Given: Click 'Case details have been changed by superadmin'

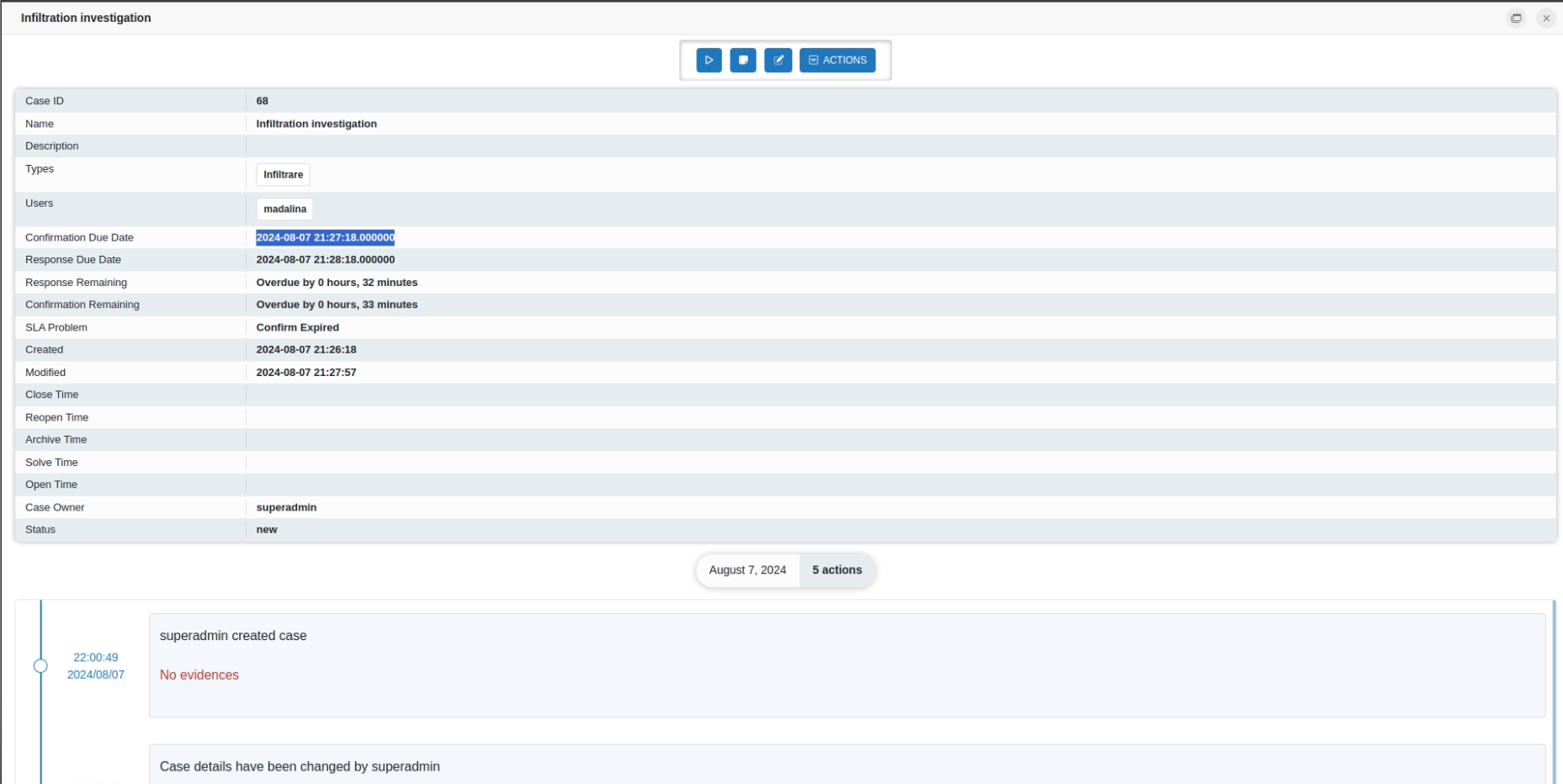Looking at the screenshot, I should coord(300,766).
